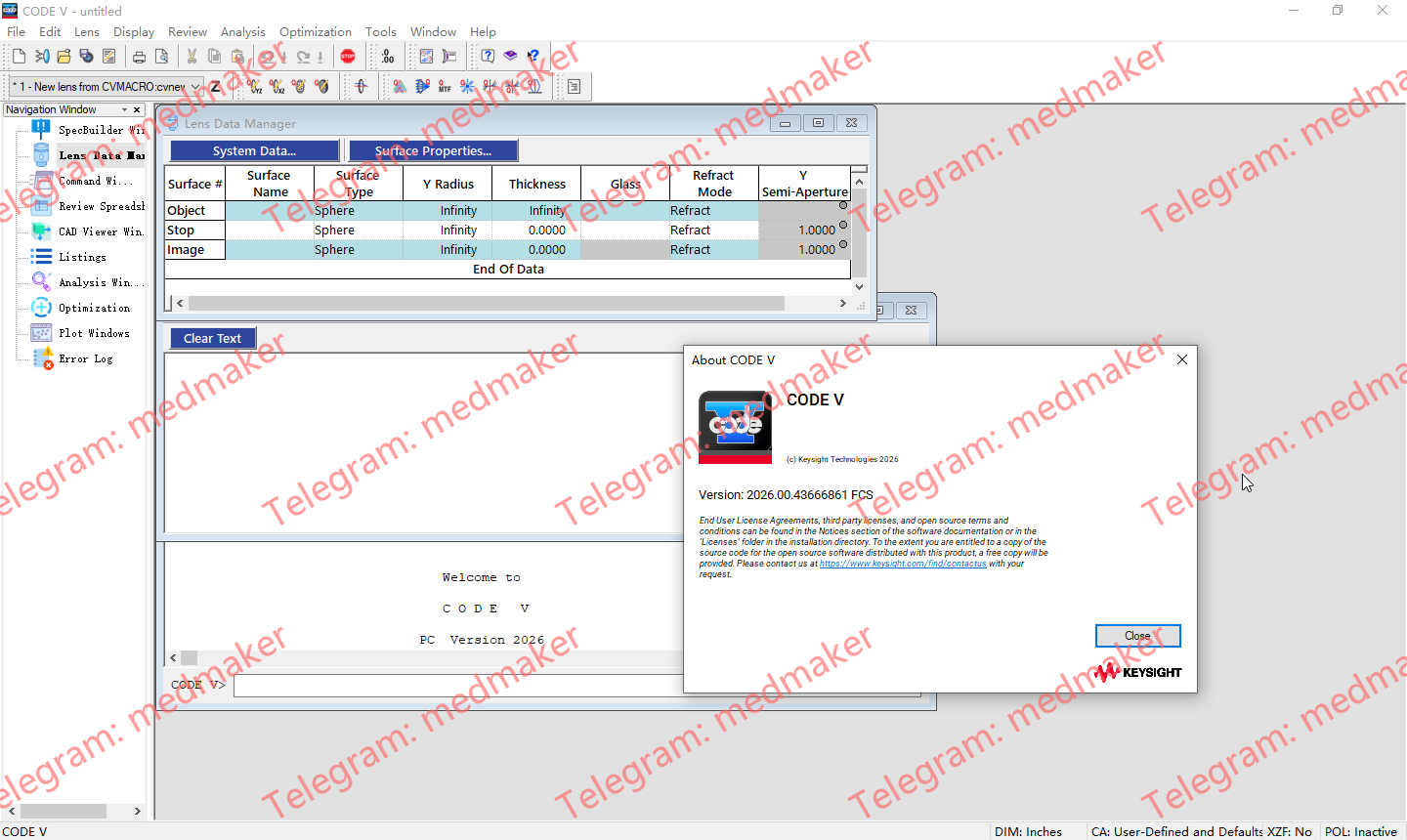Image resolution: width=1407 pixels, height=840 pixels.
Task: Open SpecBuilder Window in navigation tree
Action: (101, 130)
